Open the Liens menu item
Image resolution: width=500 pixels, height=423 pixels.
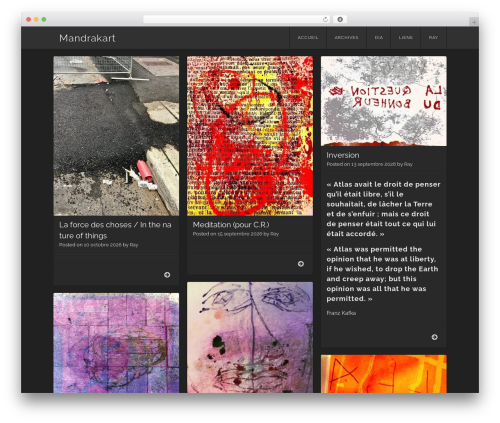[405, 38]
